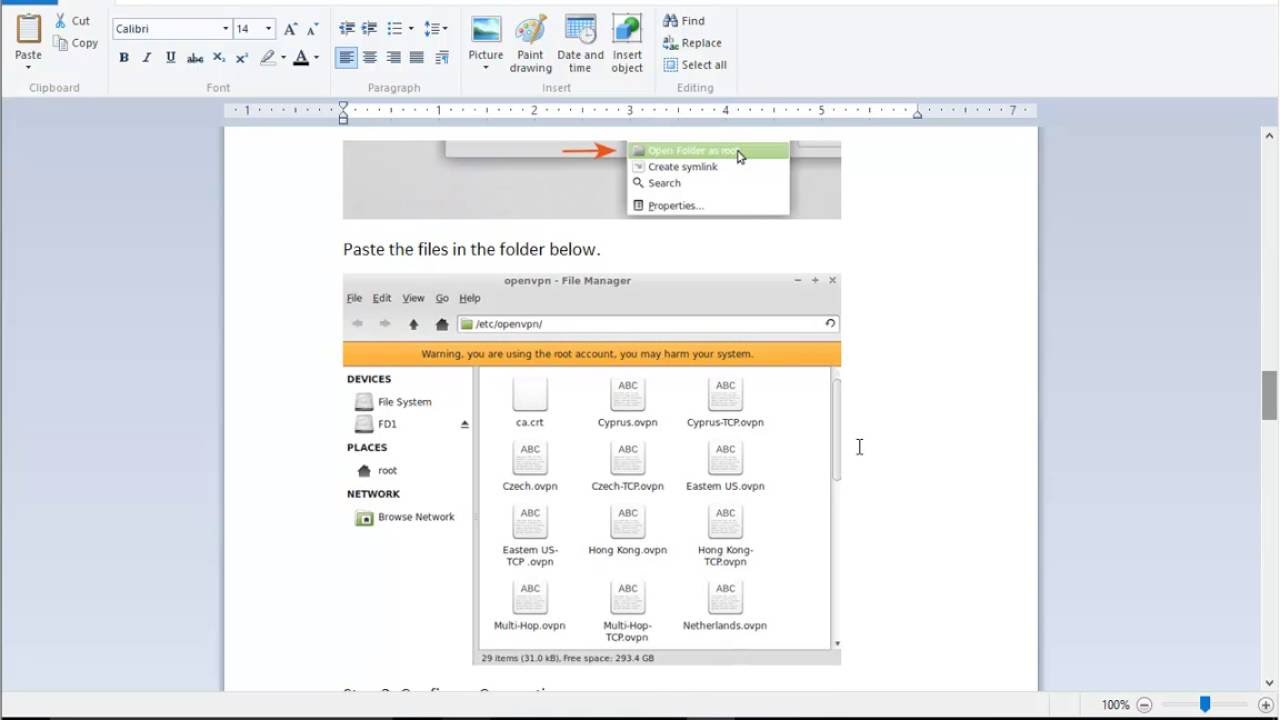Click the Edit menu in the File Manager picture
This screenshot has width=1280, height=720.
382,298
